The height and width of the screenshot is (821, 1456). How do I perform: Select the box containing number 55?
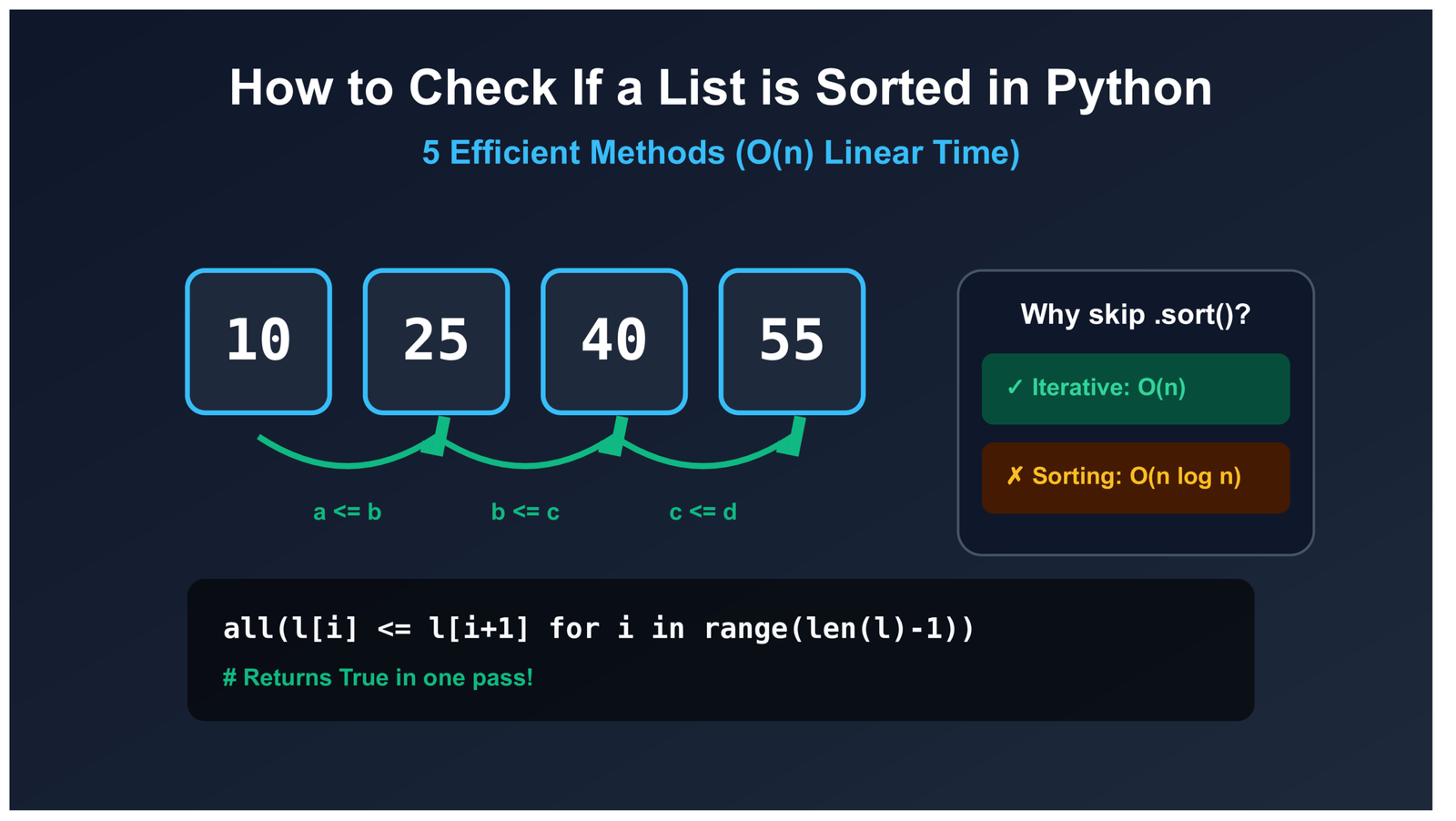click(x=791, y=341)
